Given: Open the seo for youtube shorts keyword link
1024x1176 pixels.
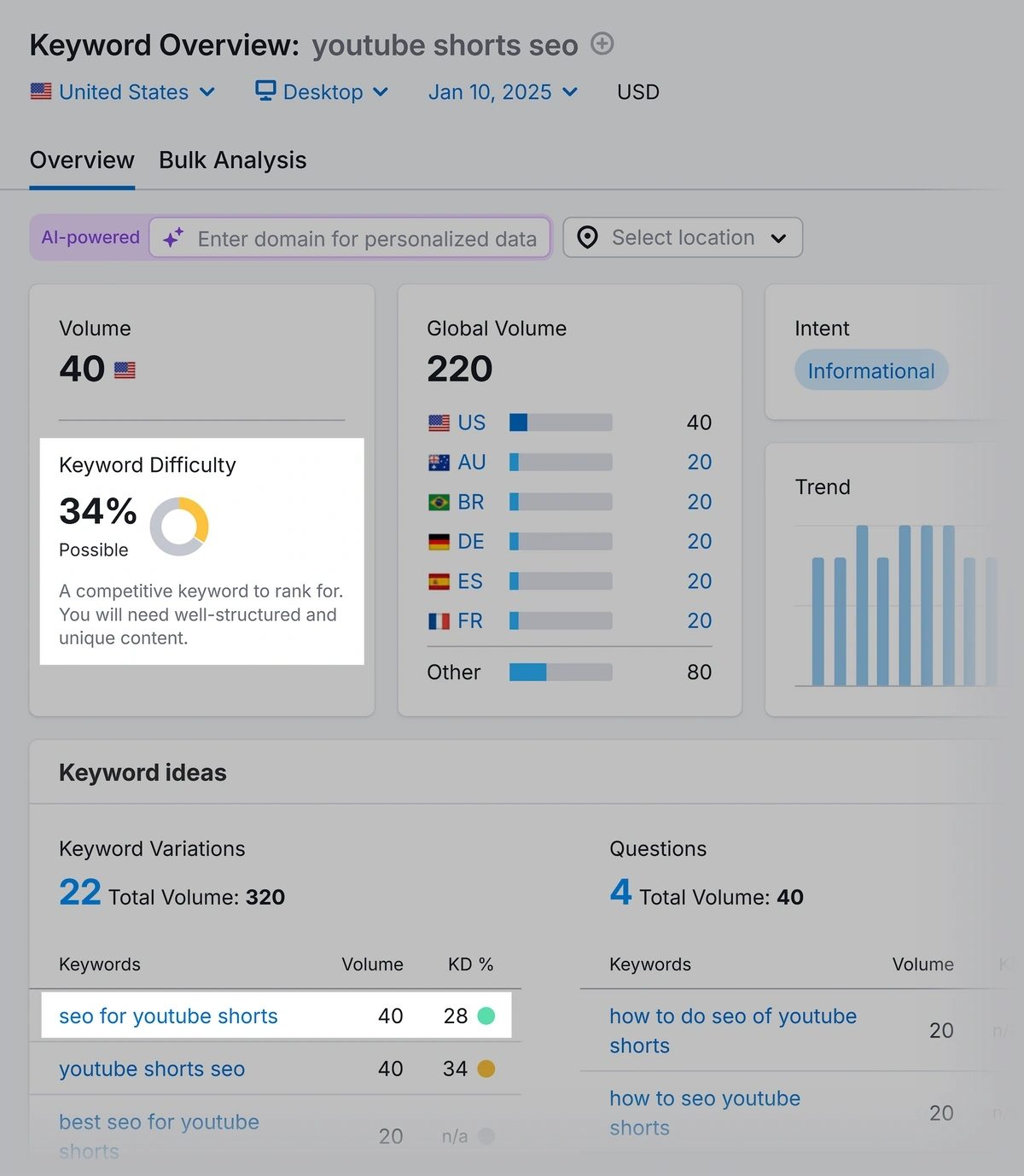Looking at the screenshot, I should [x=168, y=1016].
